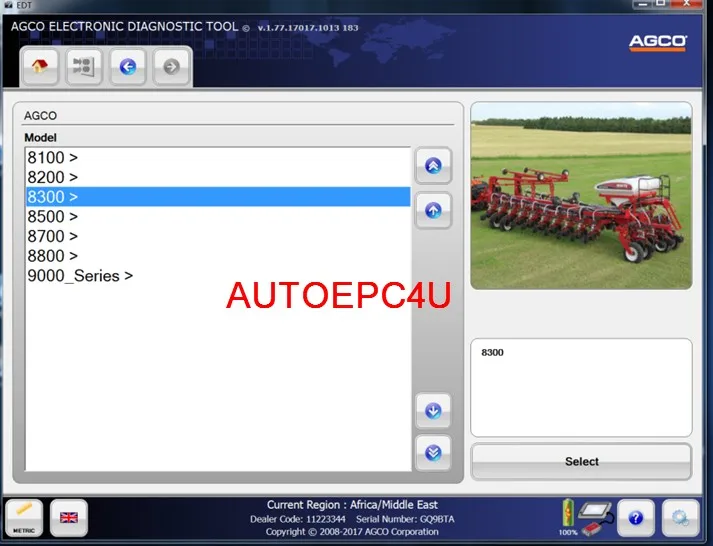Click the EDT window title icon
This screenshot has height=546, width=713.
(8, 5)
